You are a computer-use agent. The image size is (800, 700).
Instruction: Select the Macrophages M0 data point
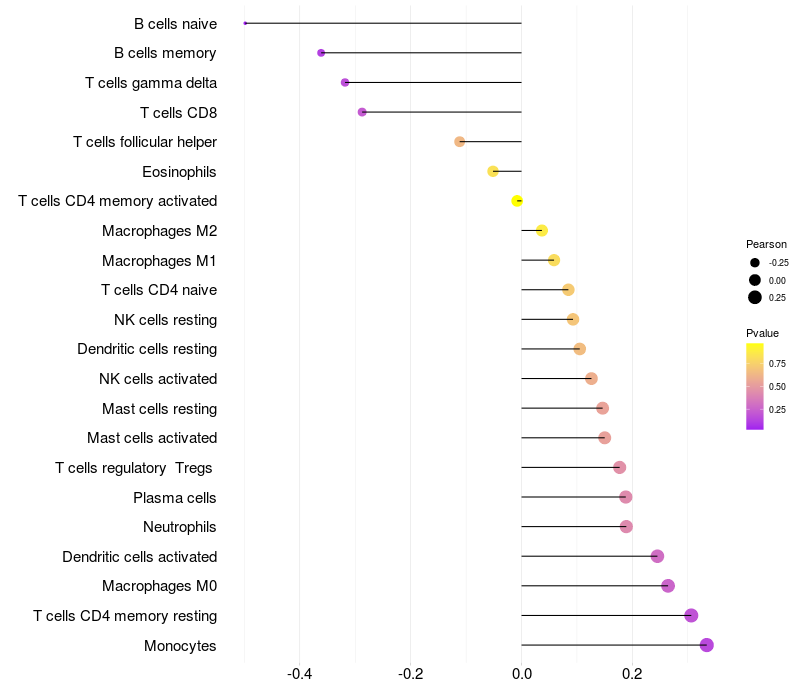(668, 586)
